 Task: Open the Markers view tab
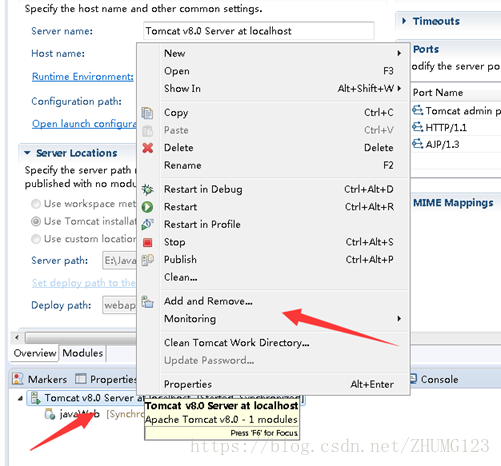(39, 379)
